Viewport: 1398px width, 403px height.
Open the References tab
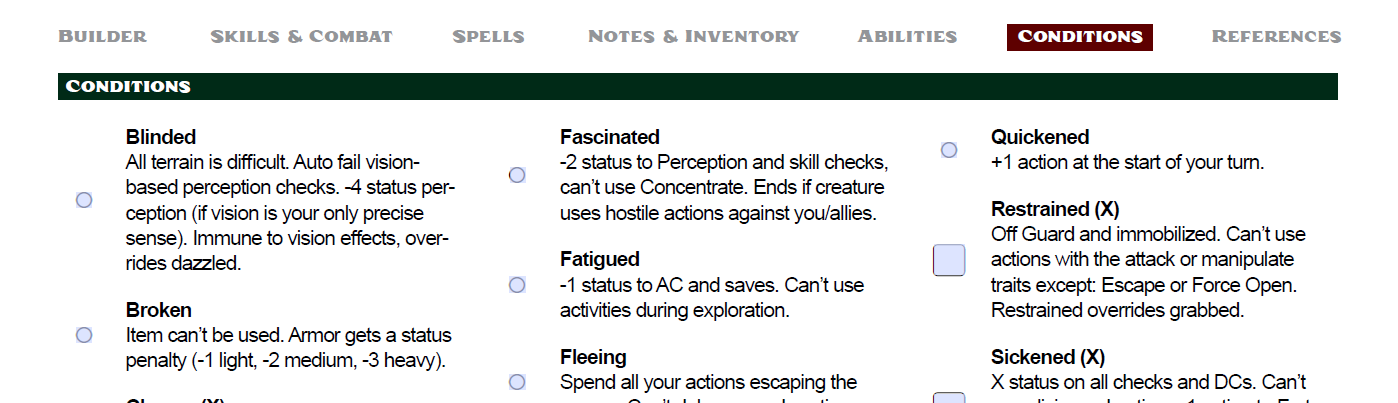click(1276, 37)
